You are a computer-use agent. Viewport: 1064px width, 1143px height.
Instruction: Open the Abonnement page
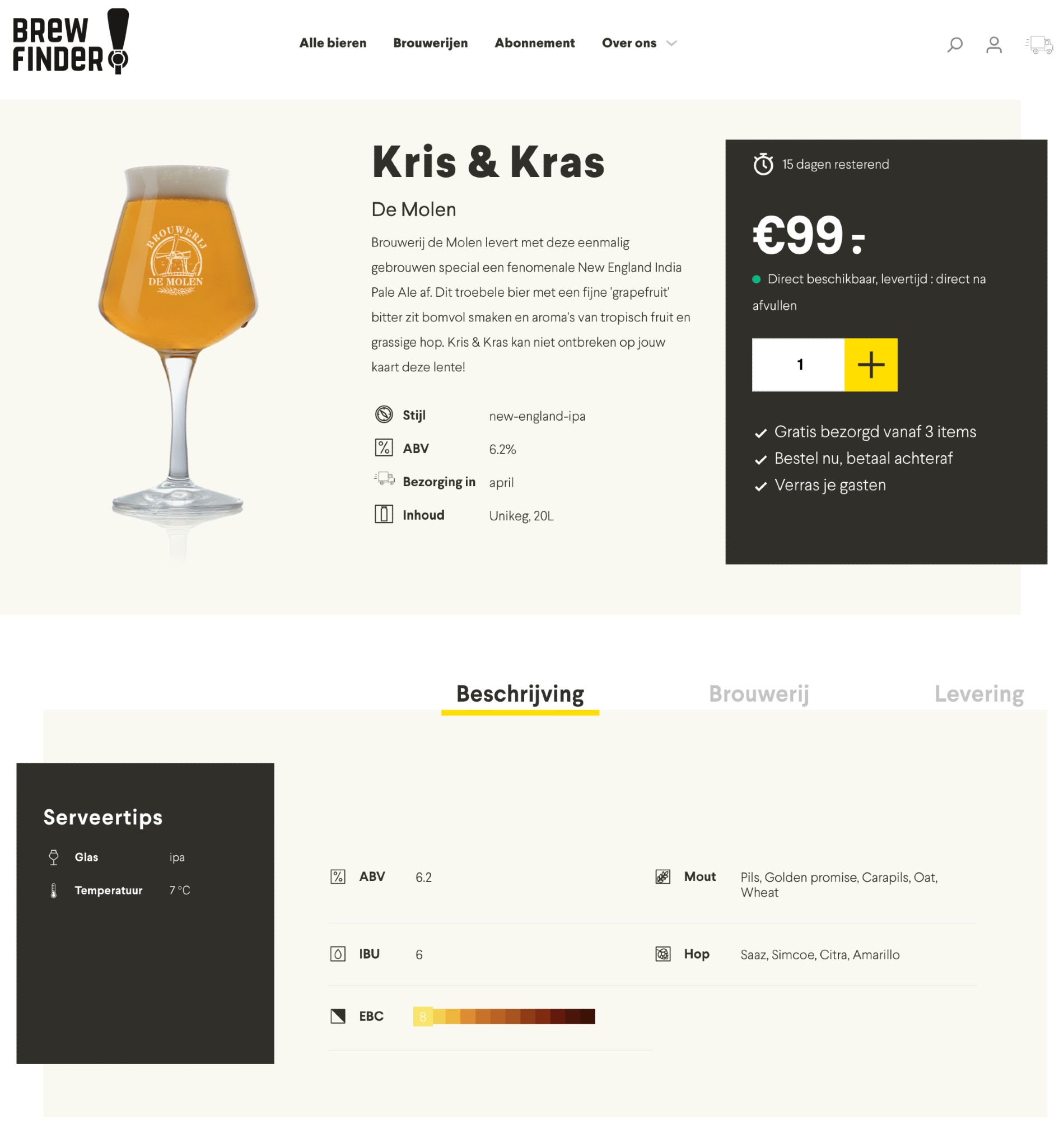pos(534,43)
